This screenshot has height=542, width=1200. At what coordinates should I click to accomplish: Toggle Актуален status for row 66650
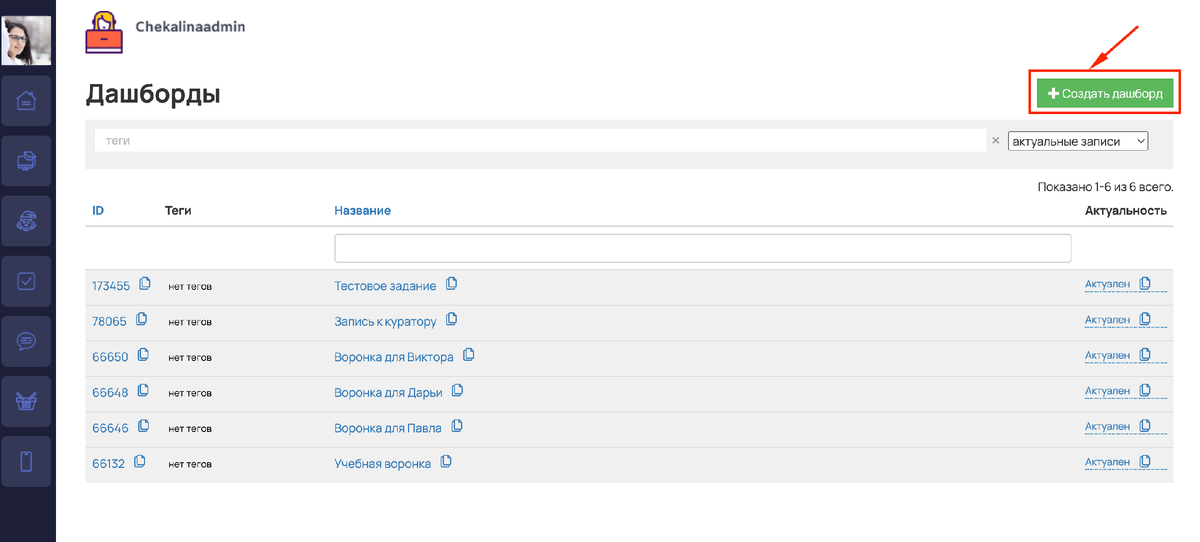1107,355
